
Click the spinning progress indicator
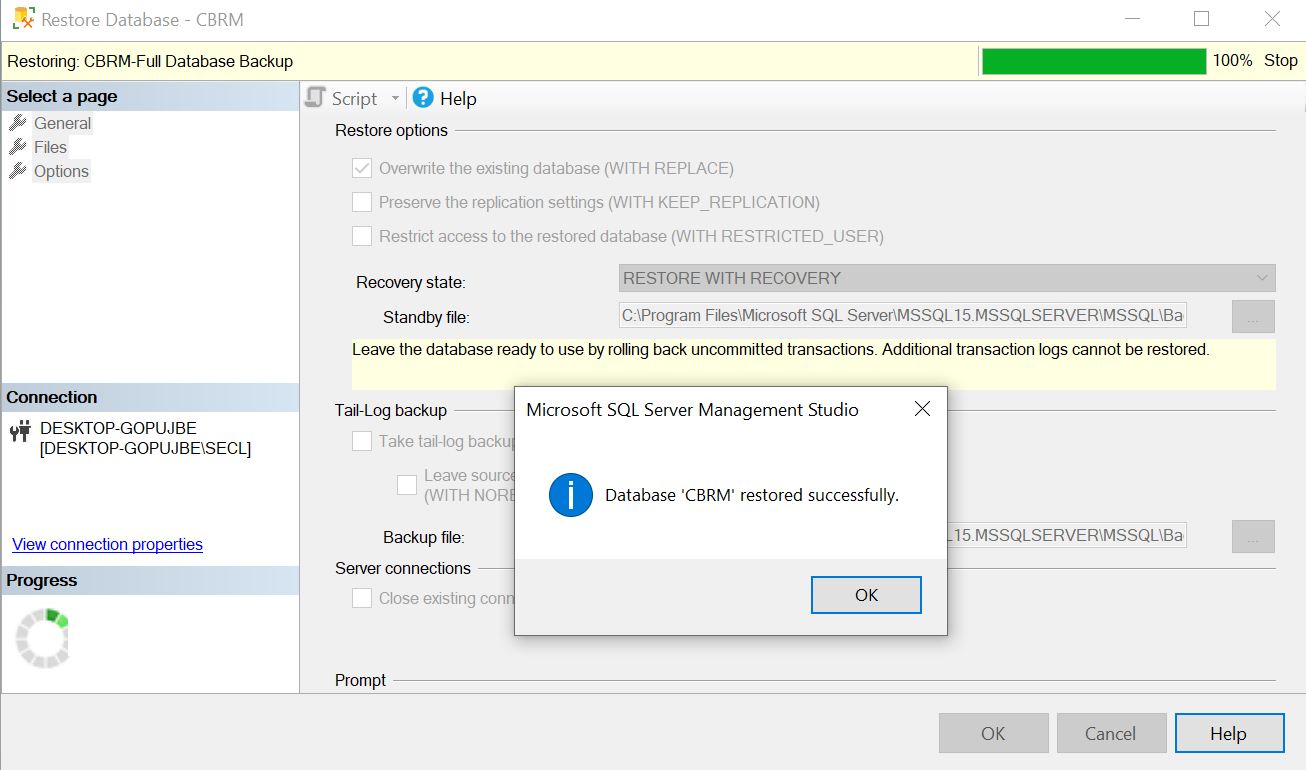coord(42,637)
